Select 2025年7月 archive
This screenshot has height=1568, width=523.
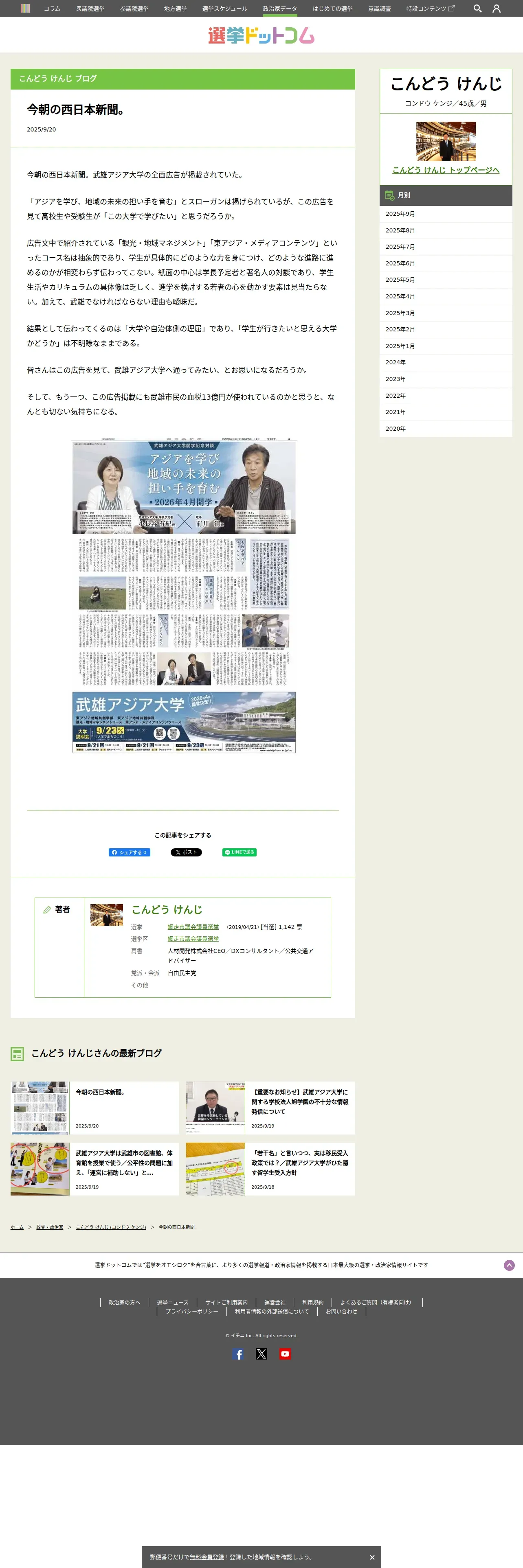(x=446, y=247)
